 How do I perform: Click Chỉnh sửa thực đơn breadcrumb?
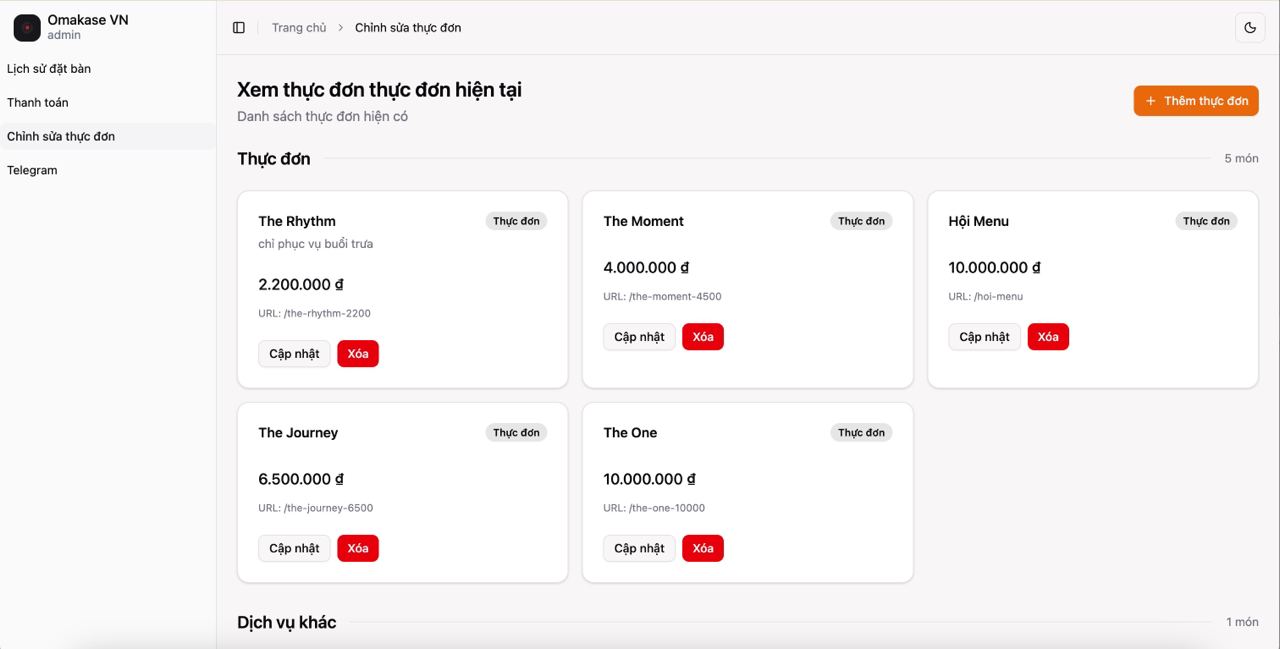(408, 28)
